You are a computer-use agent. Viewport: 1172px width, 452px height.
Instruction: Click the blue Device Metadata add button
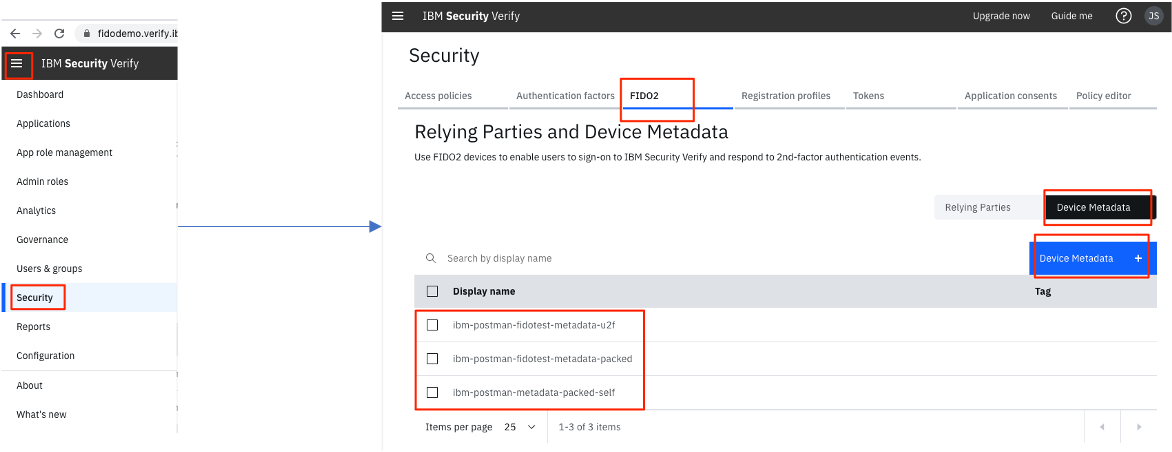[x=1091, y=258]
